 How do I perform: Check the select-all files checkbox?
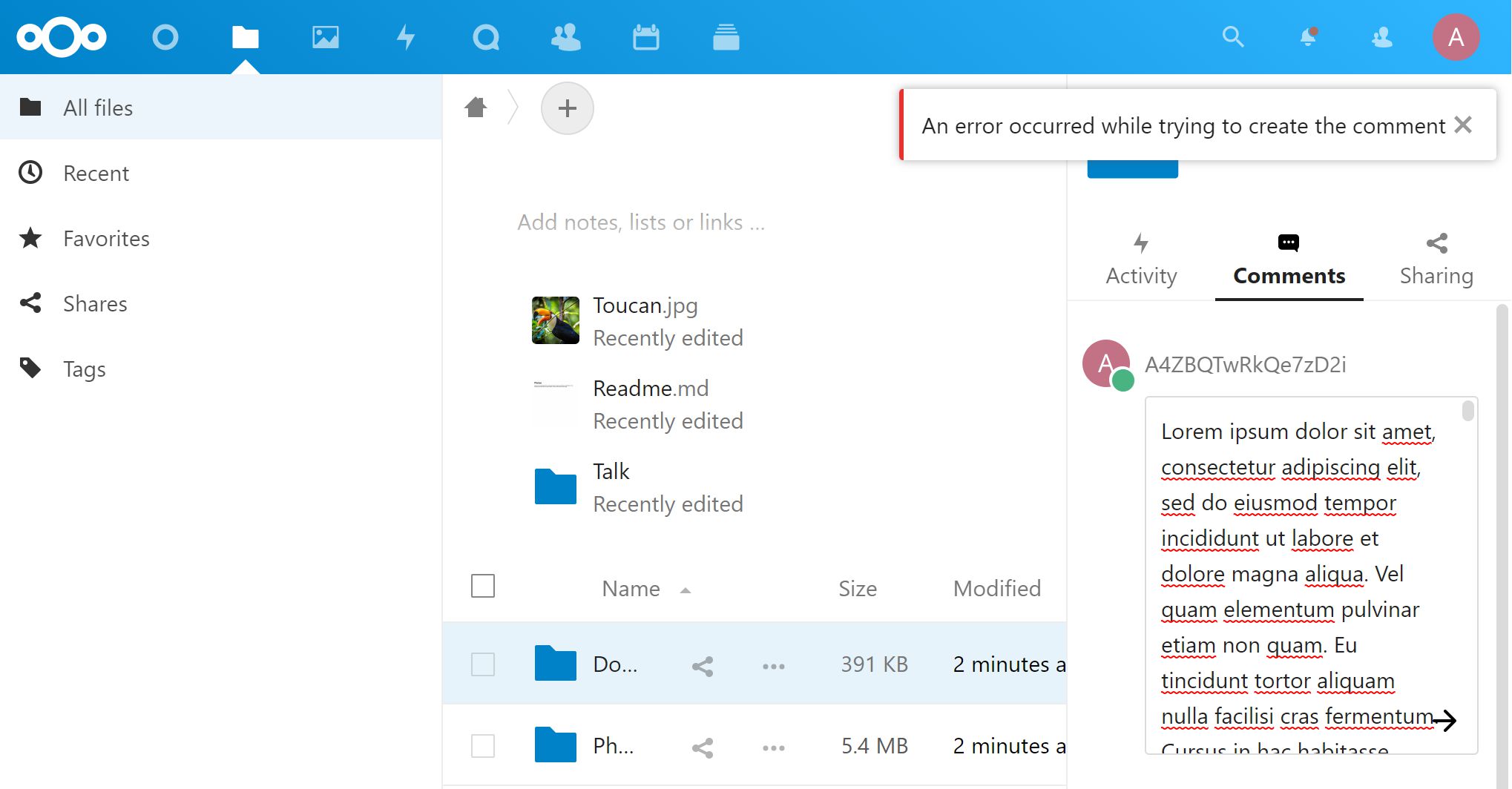point(482,586)
